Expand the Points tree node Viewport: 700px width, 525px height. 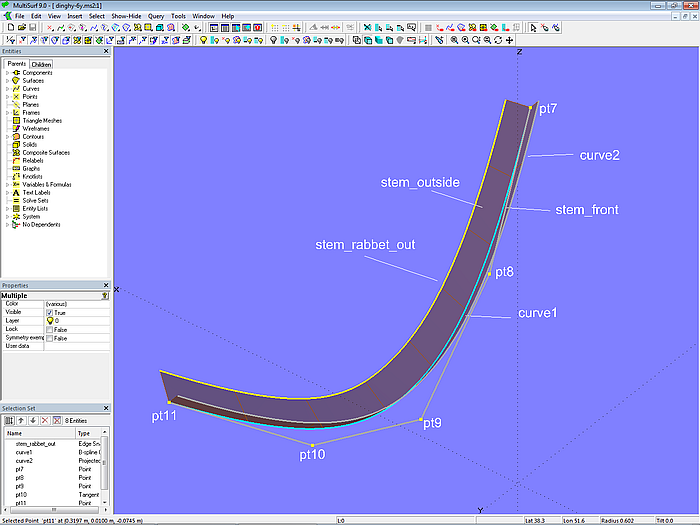(x=7, y=97)
